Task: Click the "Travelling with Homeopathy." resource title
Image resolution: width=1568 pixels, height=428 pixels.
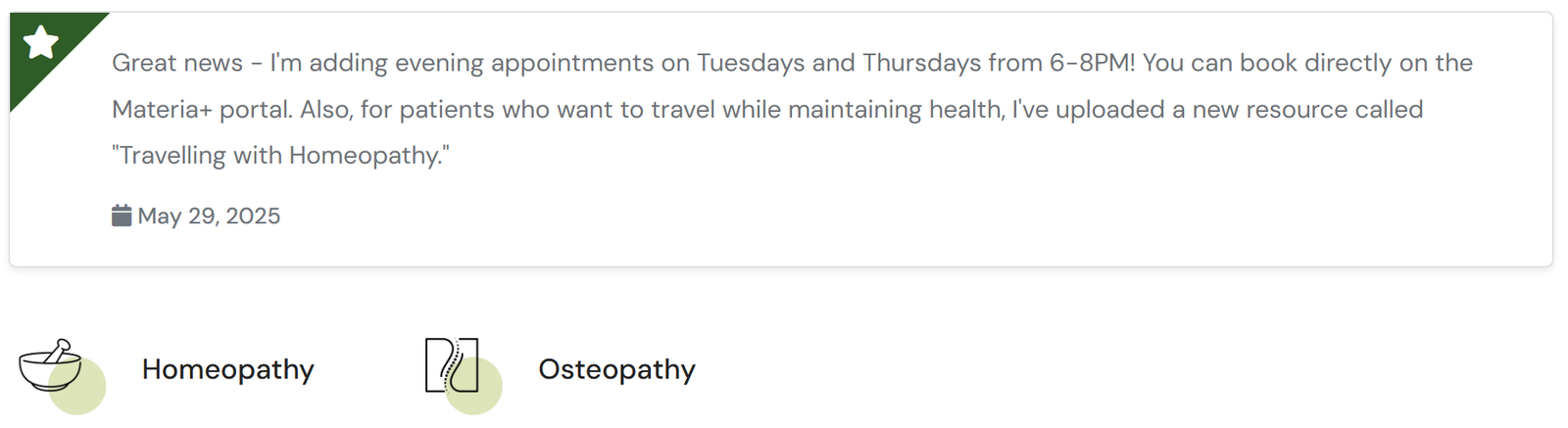Action: [x=280, y=155]
